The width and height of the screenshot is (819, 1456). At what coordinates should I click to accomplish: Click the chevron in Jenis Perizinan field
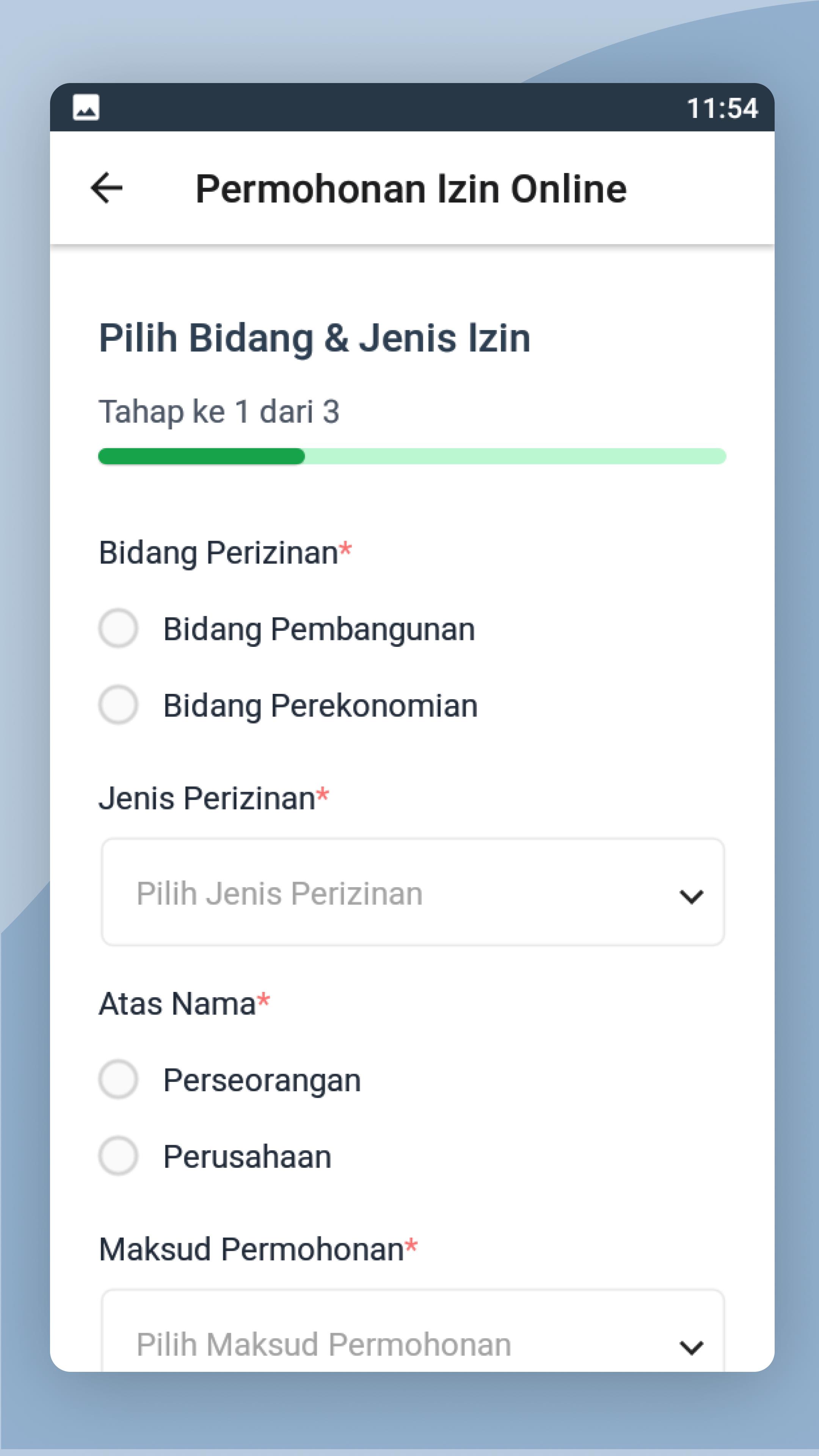[691, 896]
